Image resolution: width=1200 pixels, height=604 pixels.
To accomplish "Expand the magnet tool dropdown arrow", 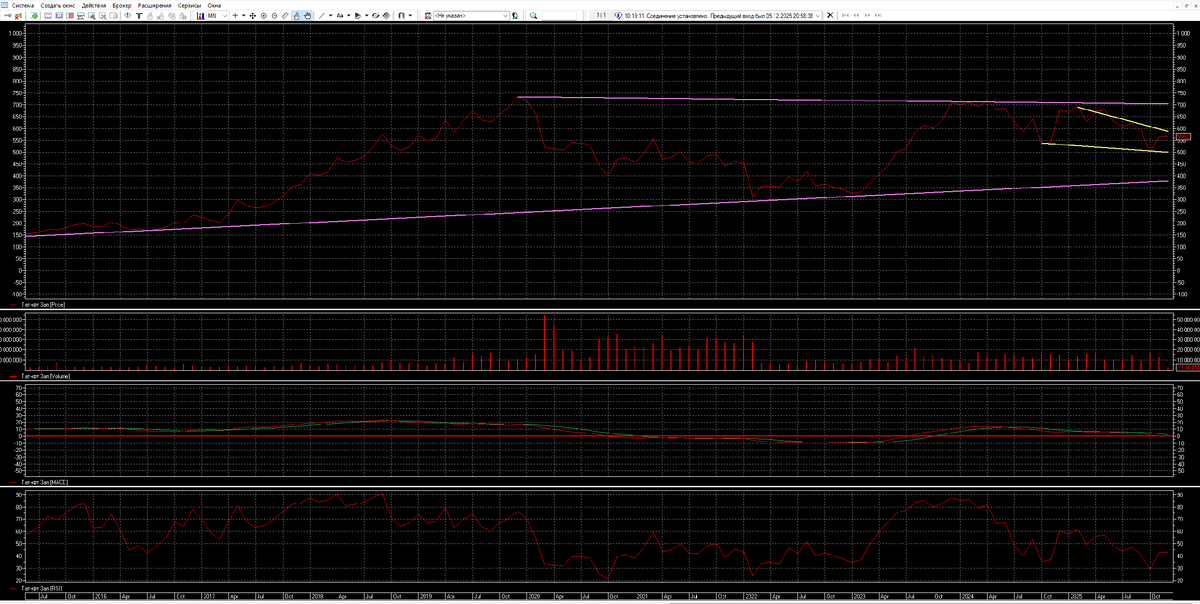I will tap(411, 16).
